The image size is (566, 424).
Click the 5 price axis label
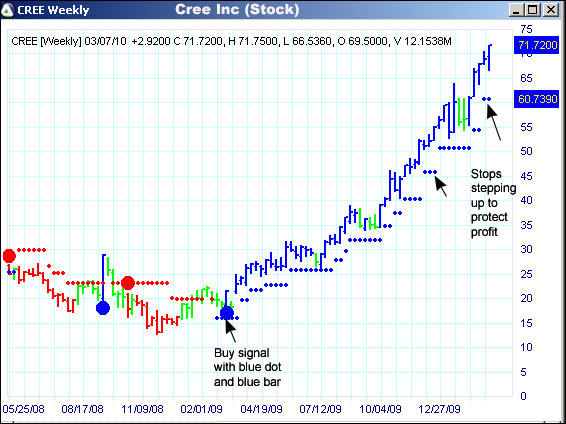(523, 372)
